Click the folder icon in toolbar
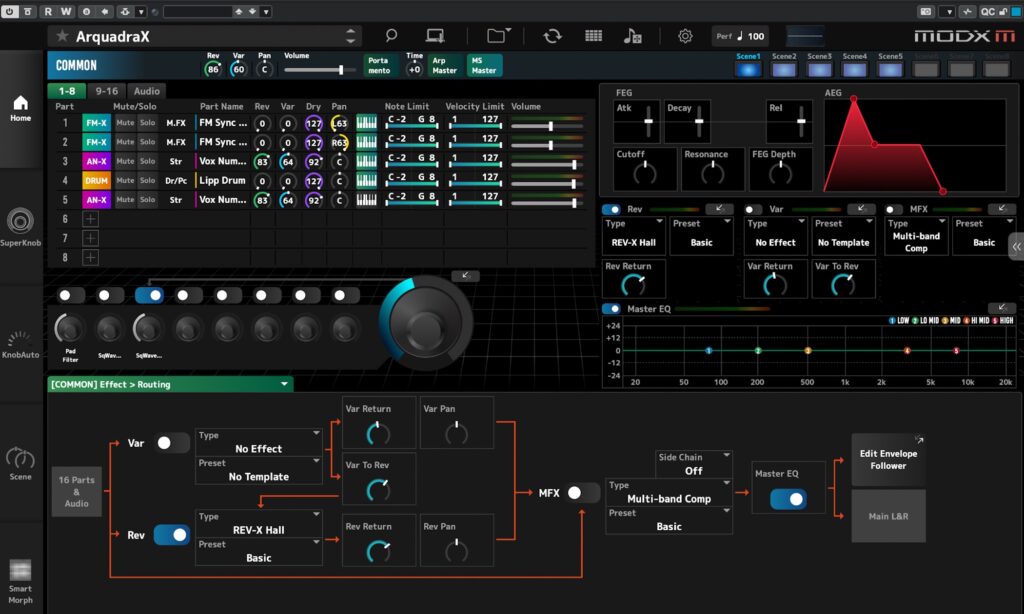The image size is (1024, 614). (x=497, y=36)
